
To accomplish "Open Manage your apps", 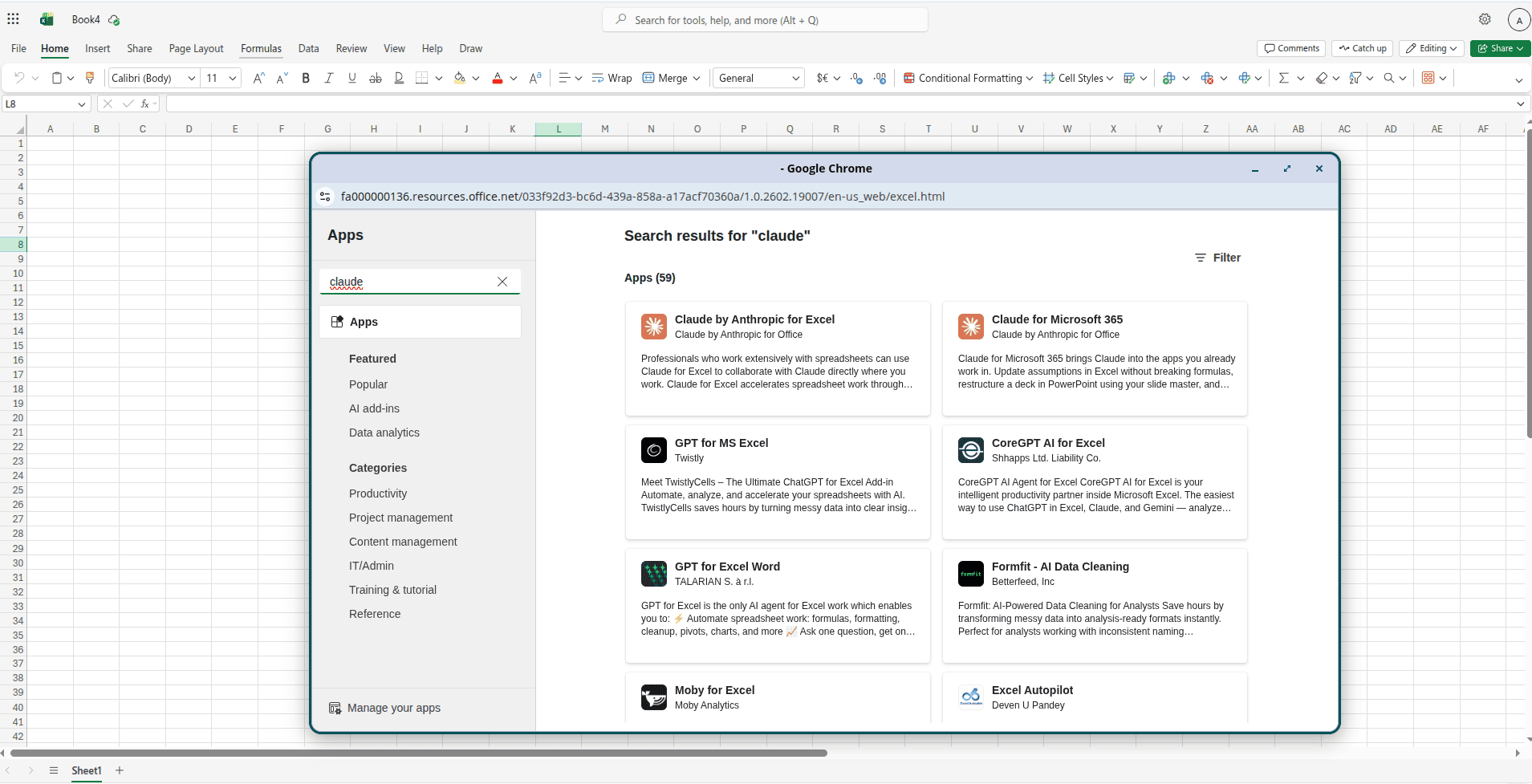I will [x=384, y=708].
